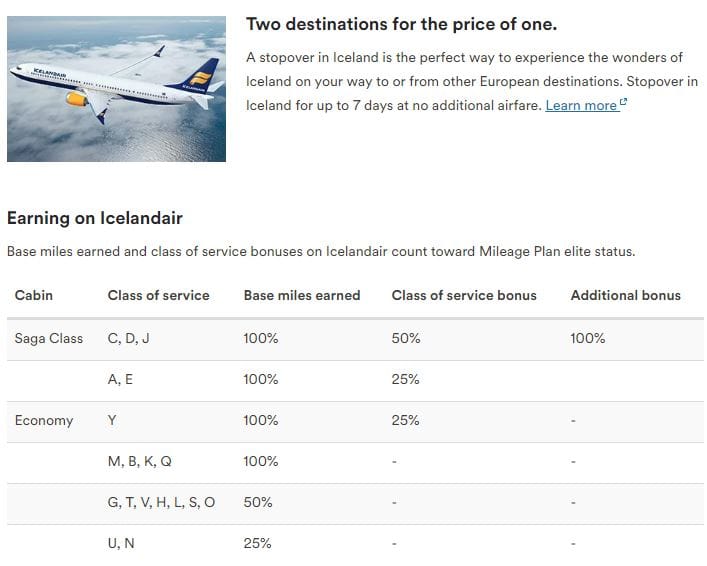Select the Additional bonus column header
Screen dimensions: 707x566
pos(625,295)
